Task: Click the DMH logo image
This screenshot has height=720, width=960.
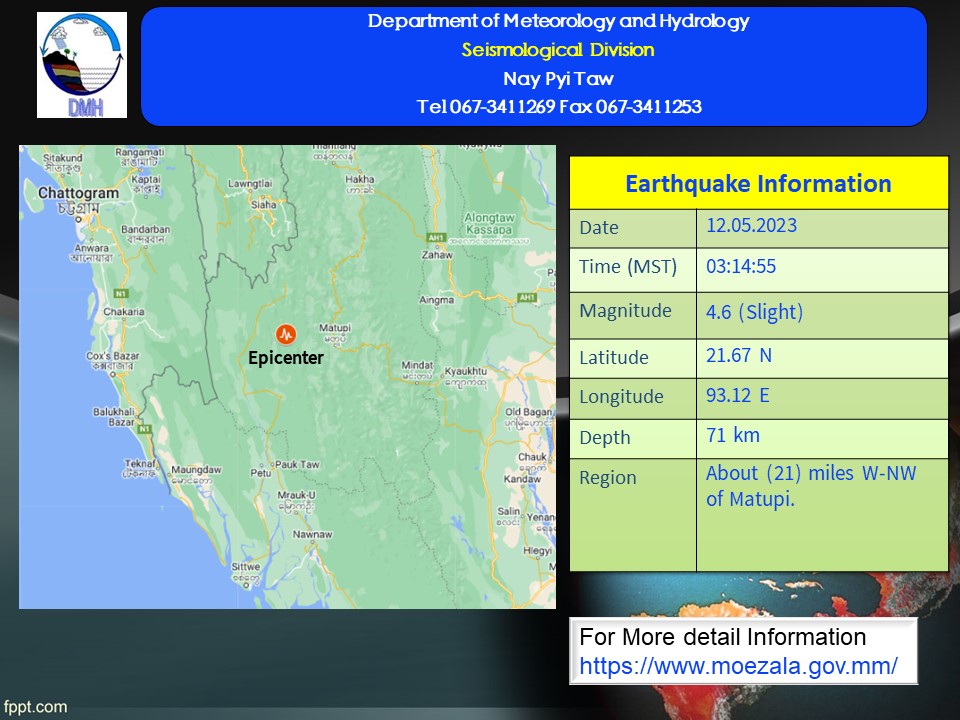Action: [81, 65]
